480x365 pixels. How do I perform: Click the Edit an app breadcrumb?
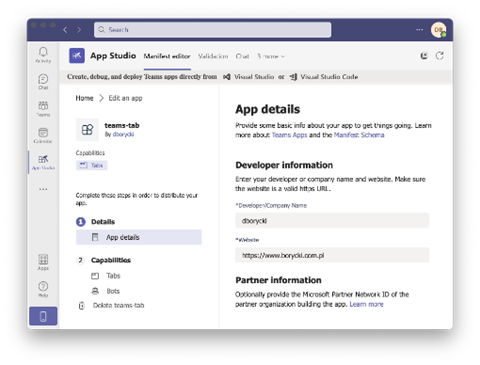[125, 98]
